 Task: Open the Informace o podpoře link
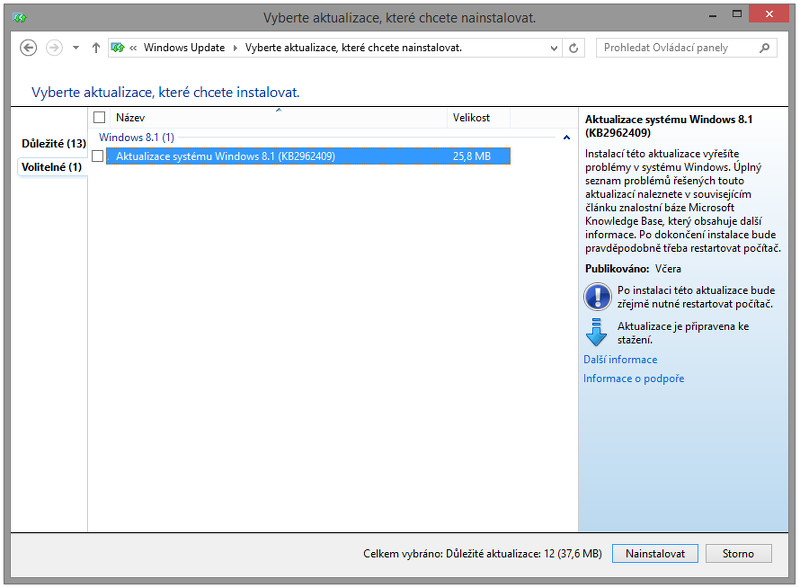[634, 378]
